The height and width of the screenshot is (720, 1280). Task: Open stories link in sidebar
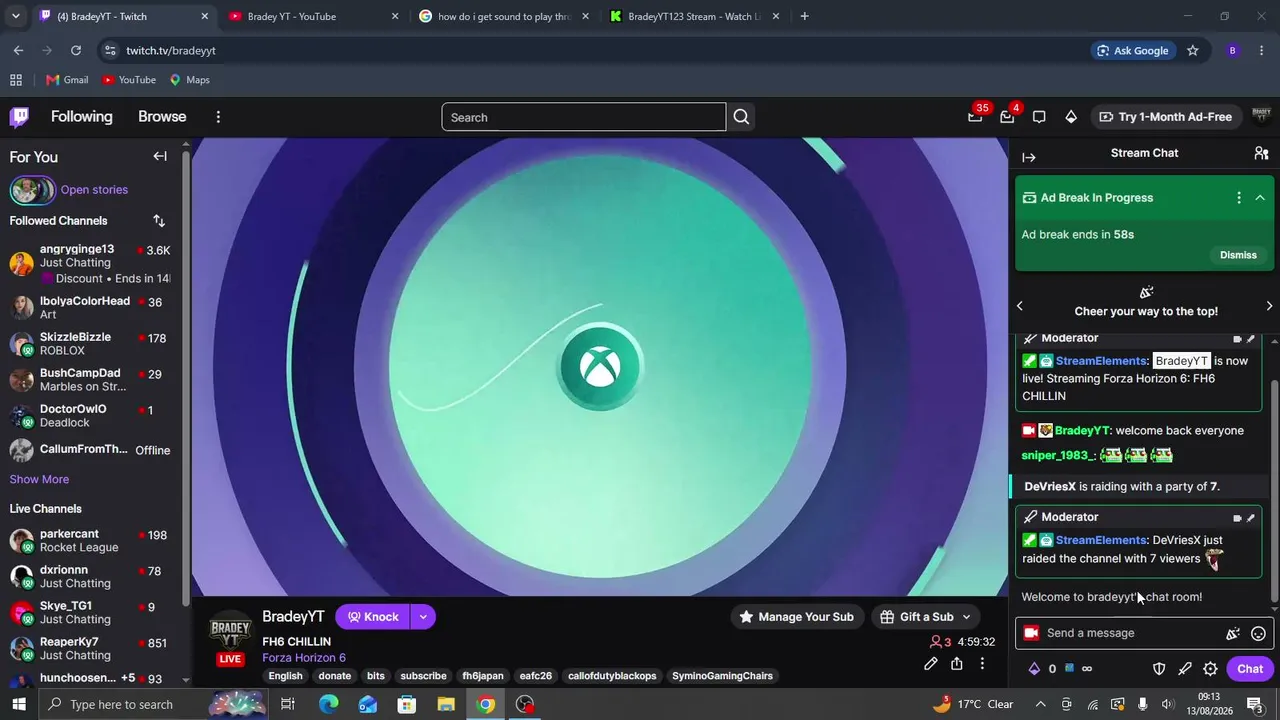coord(94,190)
